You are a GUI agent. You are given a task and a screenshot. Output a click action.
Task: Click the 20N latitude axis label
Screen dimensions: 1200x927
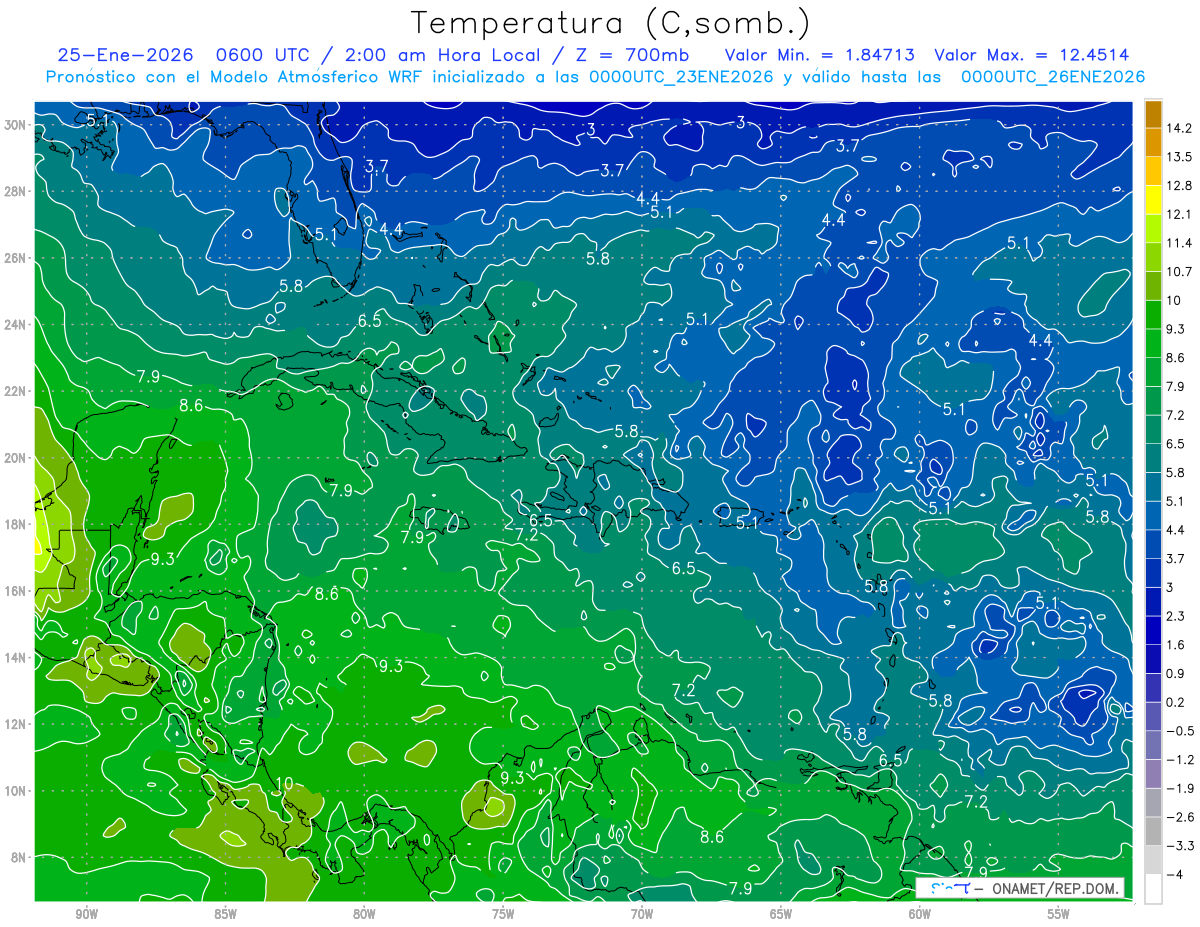point(16,457)
